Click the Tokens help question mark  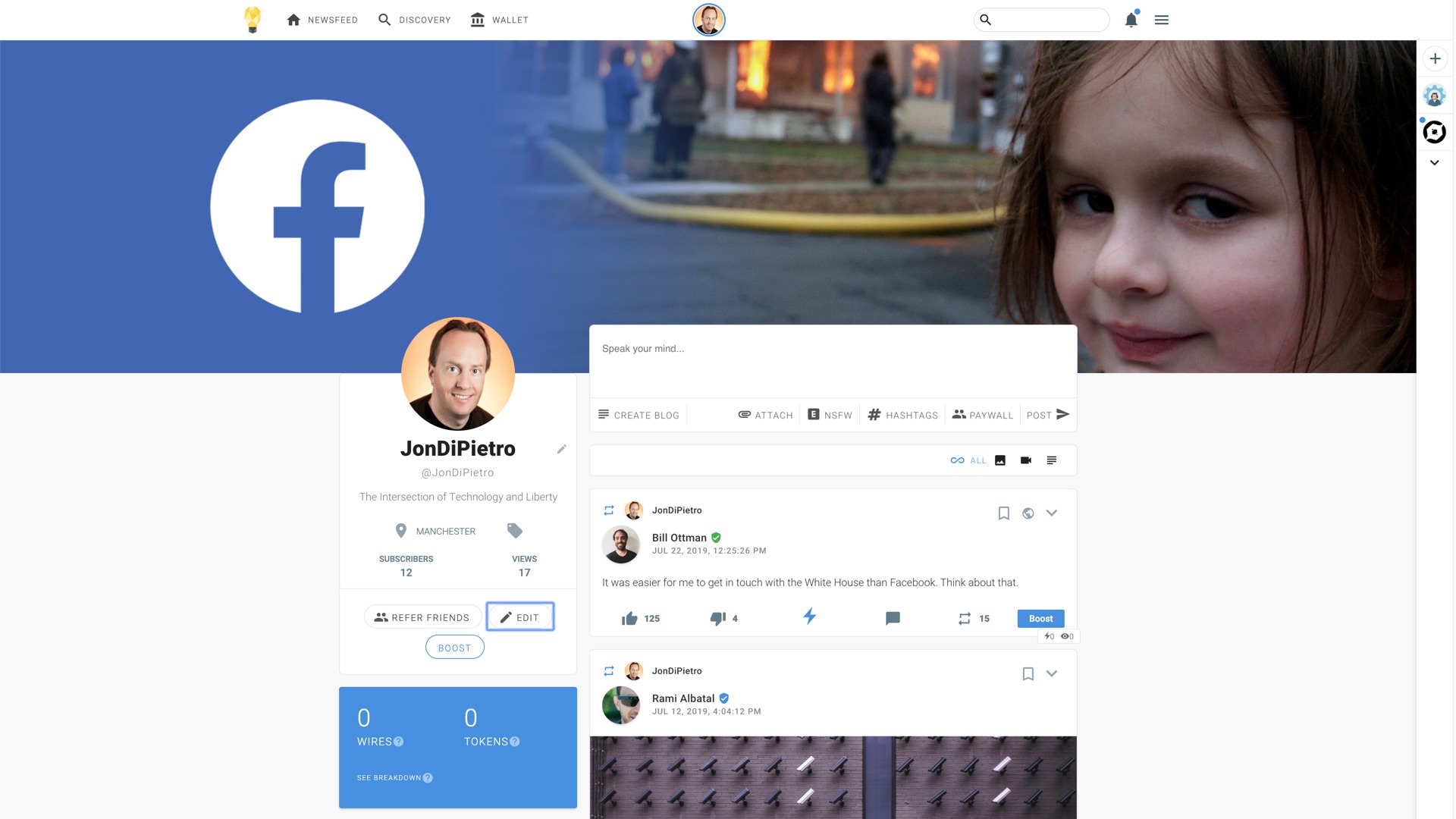pos(515,742)
